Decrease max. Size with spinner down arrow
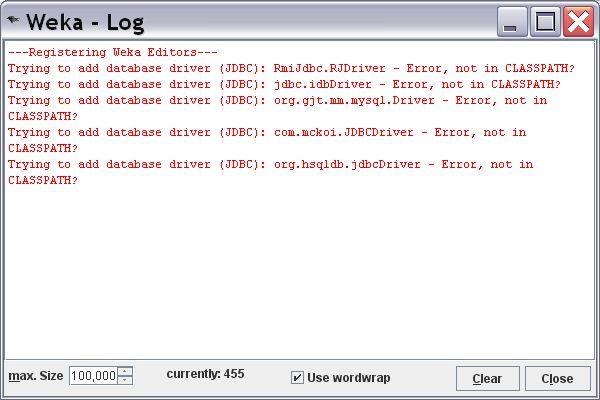Viewport: 600px width, 400px height. click(x=125, y=380)
